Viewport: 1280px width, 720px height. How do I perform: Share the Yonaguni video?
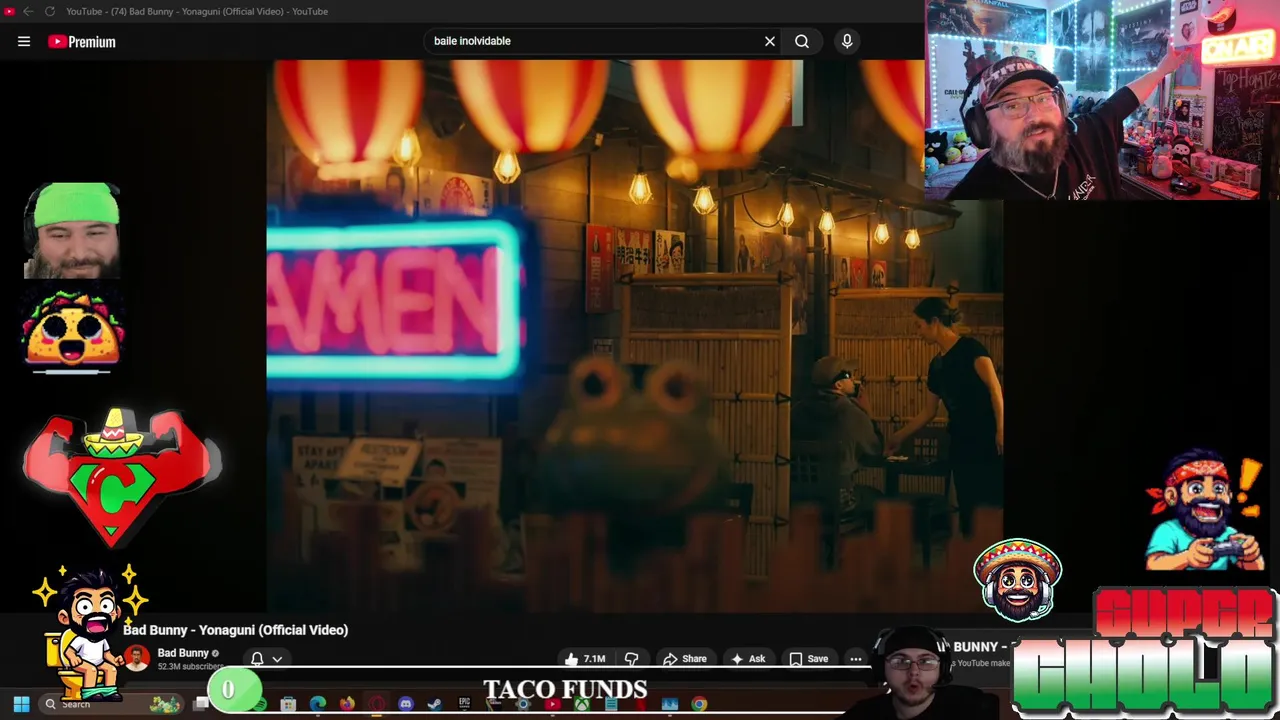tap(685, 659)
